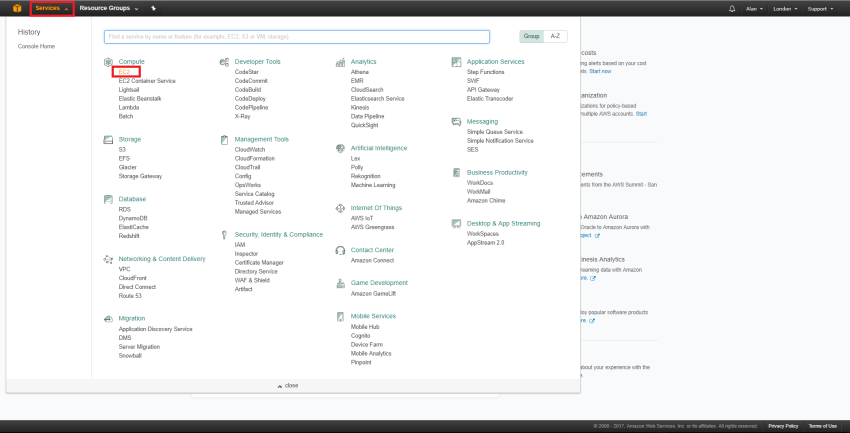Click the Migration category icon

(108, 319)
